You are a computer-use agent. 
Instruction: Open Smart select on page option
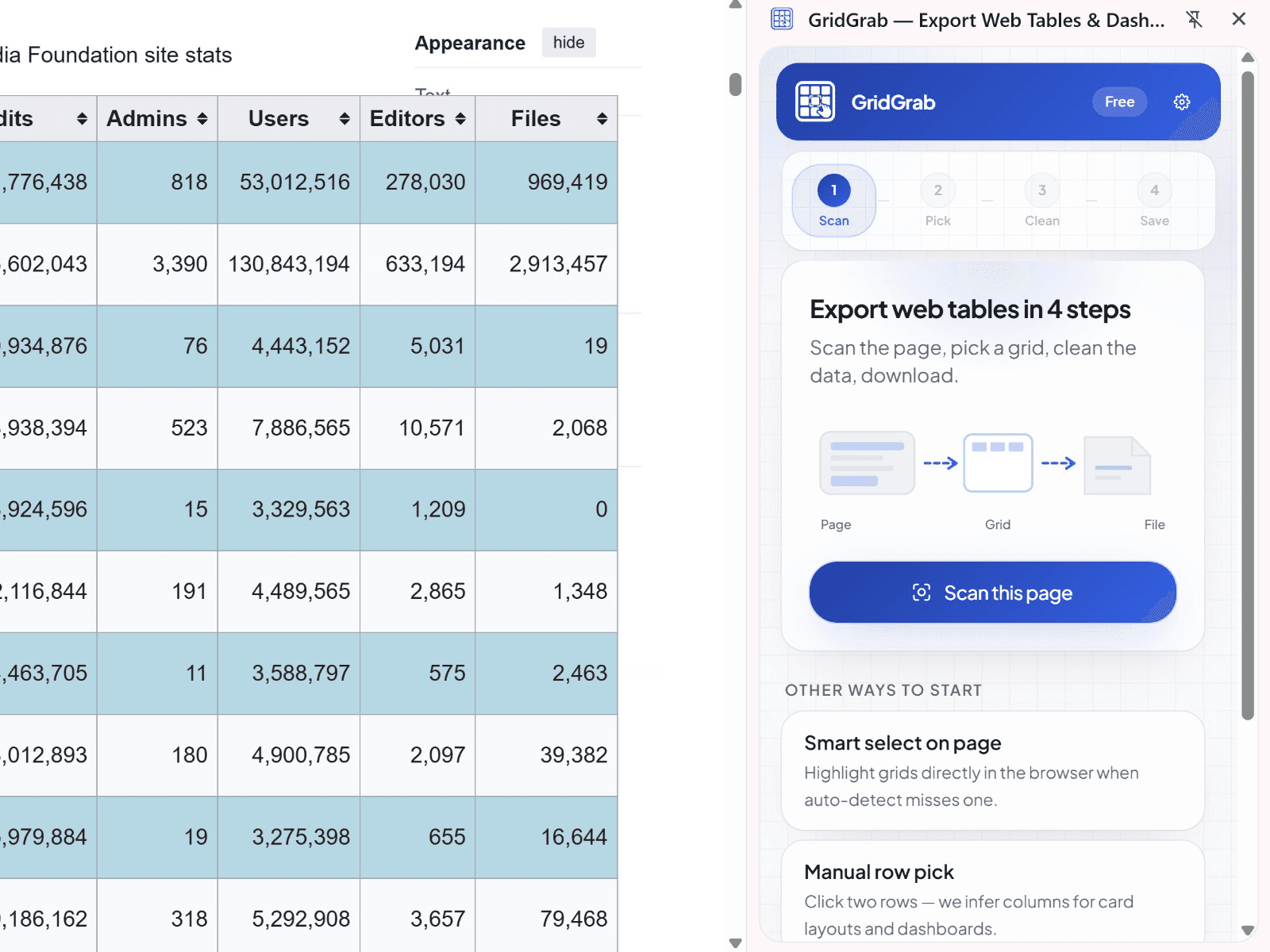992,770
